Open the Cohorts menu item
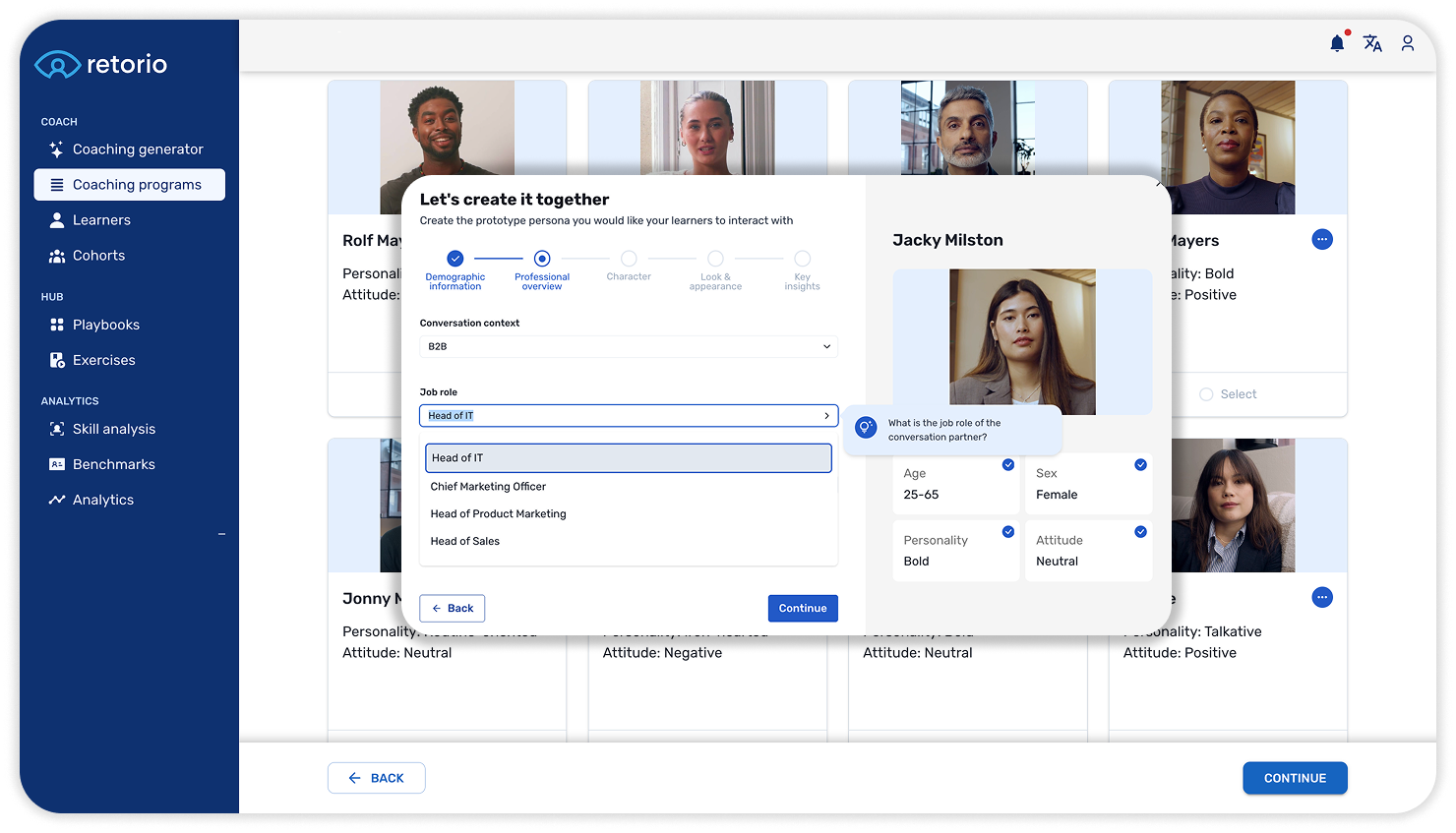 [98, 256]
